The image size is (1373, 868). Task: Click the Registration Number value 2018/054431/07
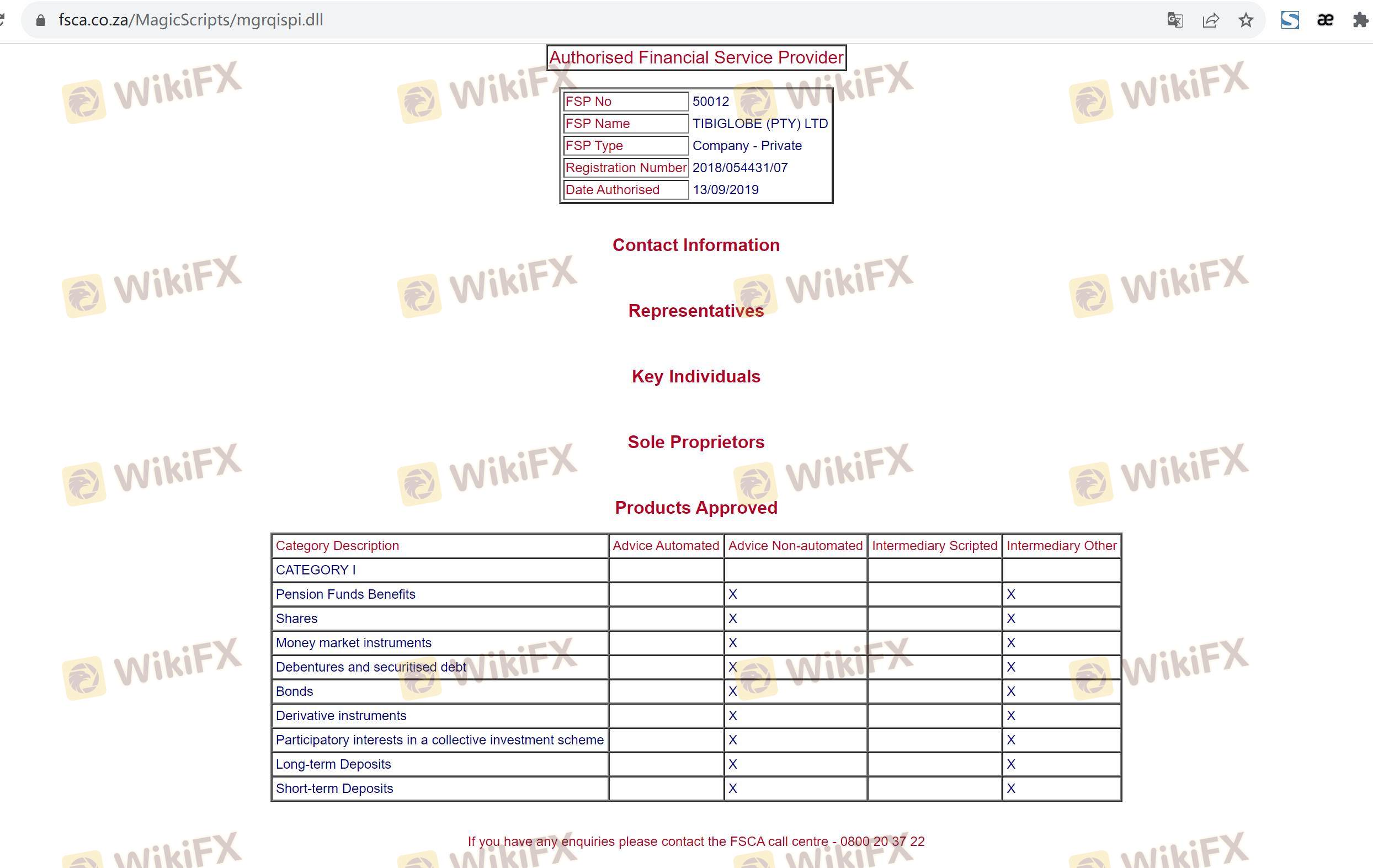click(739, 168)
